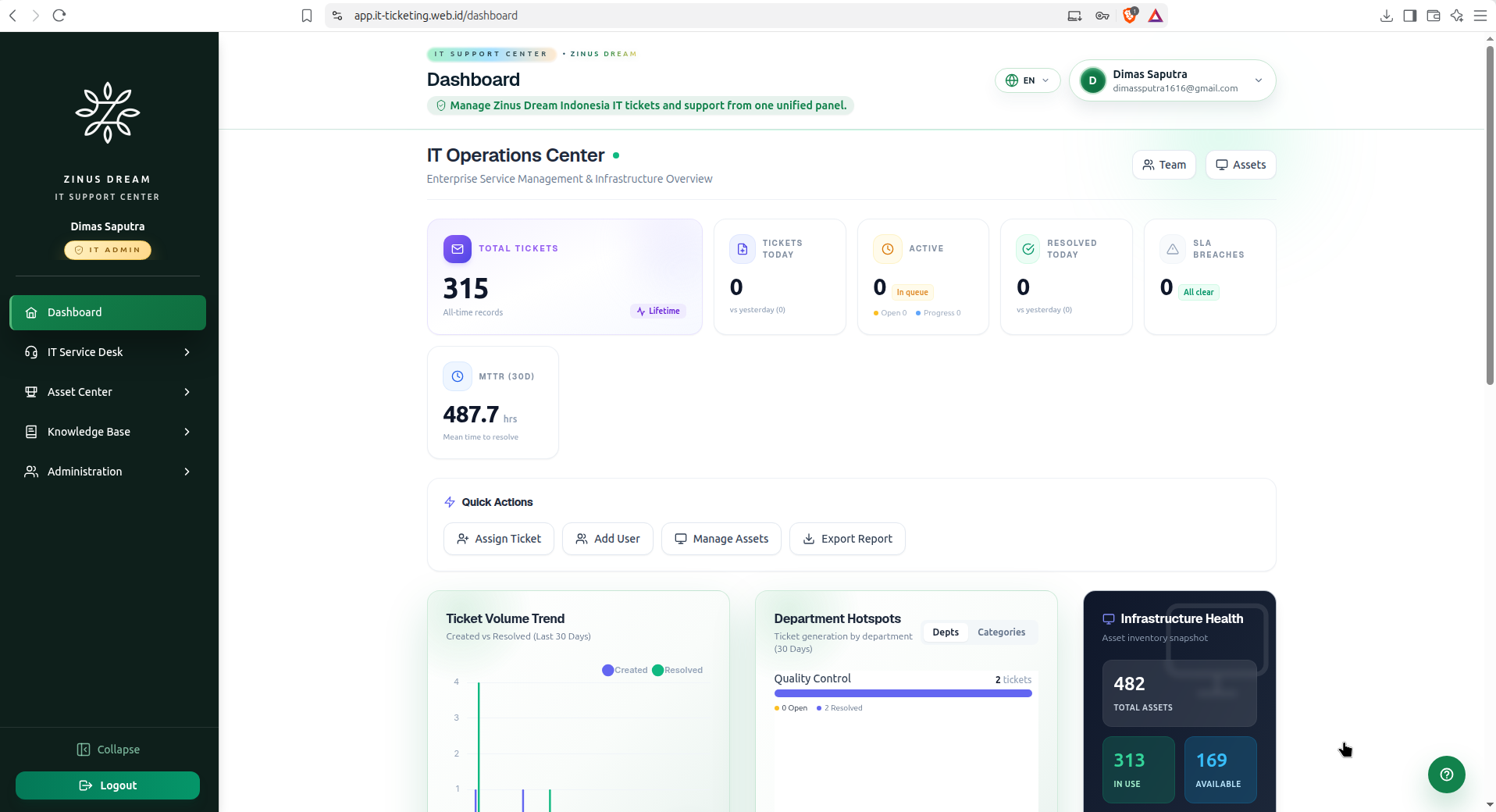Toggle the browser sidebar panel icon
This screenshot has height=812, width=1496.
(x=1410, y=16)
